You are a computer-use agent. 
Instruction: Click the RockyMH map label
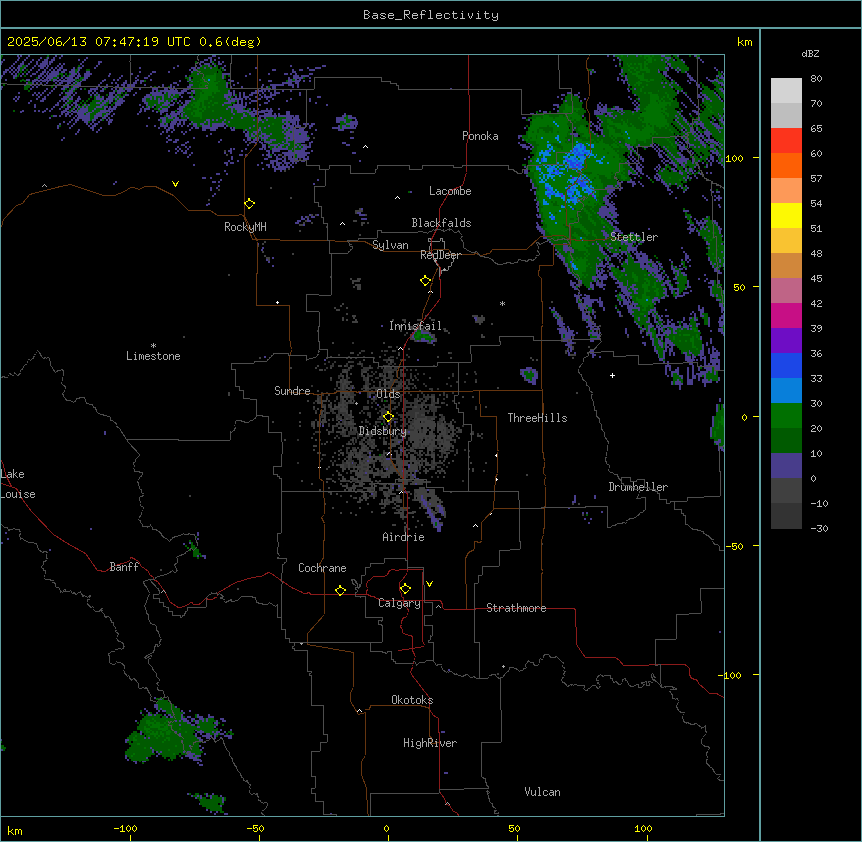point(245,226)
